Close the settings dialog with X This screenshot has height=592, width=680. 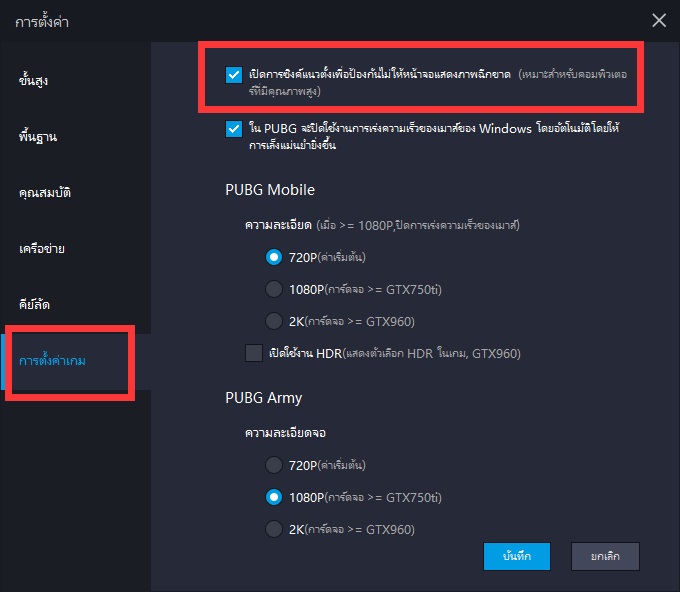[x=658, y=20]
